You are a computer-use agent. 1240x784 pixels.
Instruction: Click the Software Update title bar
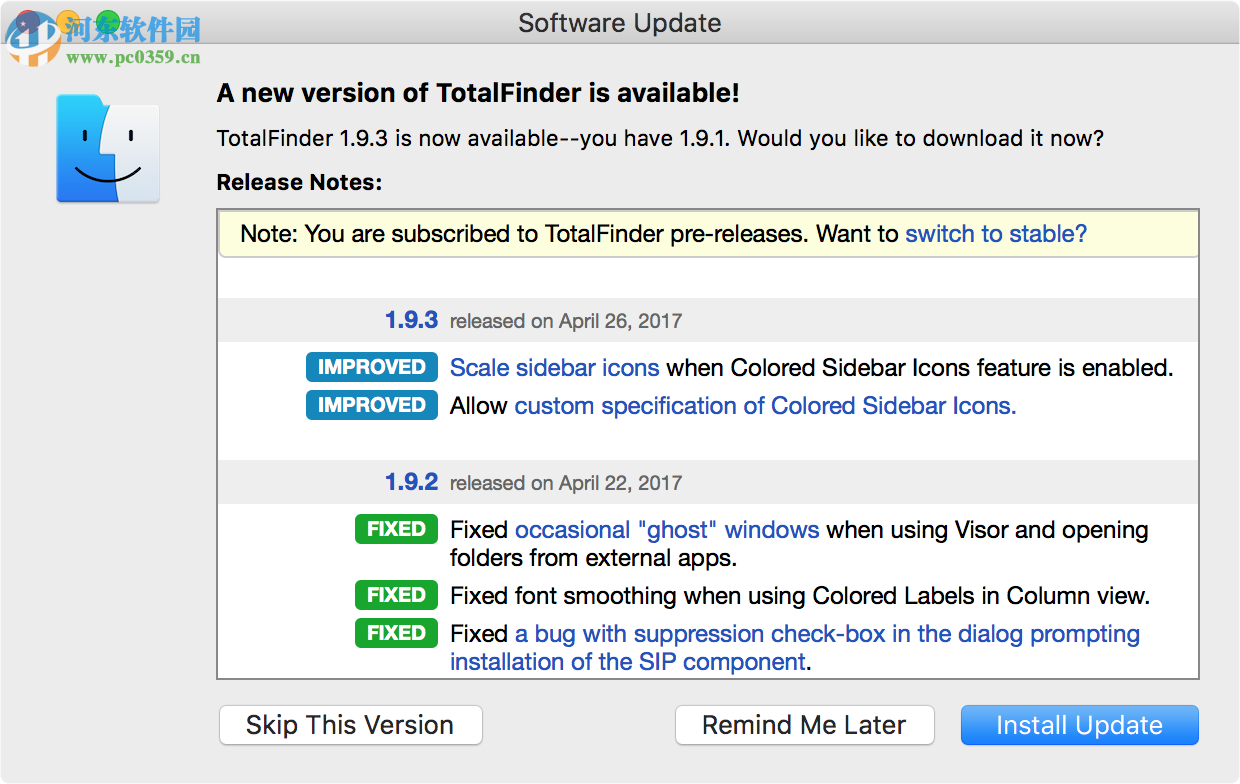click(x=619, y=23)
